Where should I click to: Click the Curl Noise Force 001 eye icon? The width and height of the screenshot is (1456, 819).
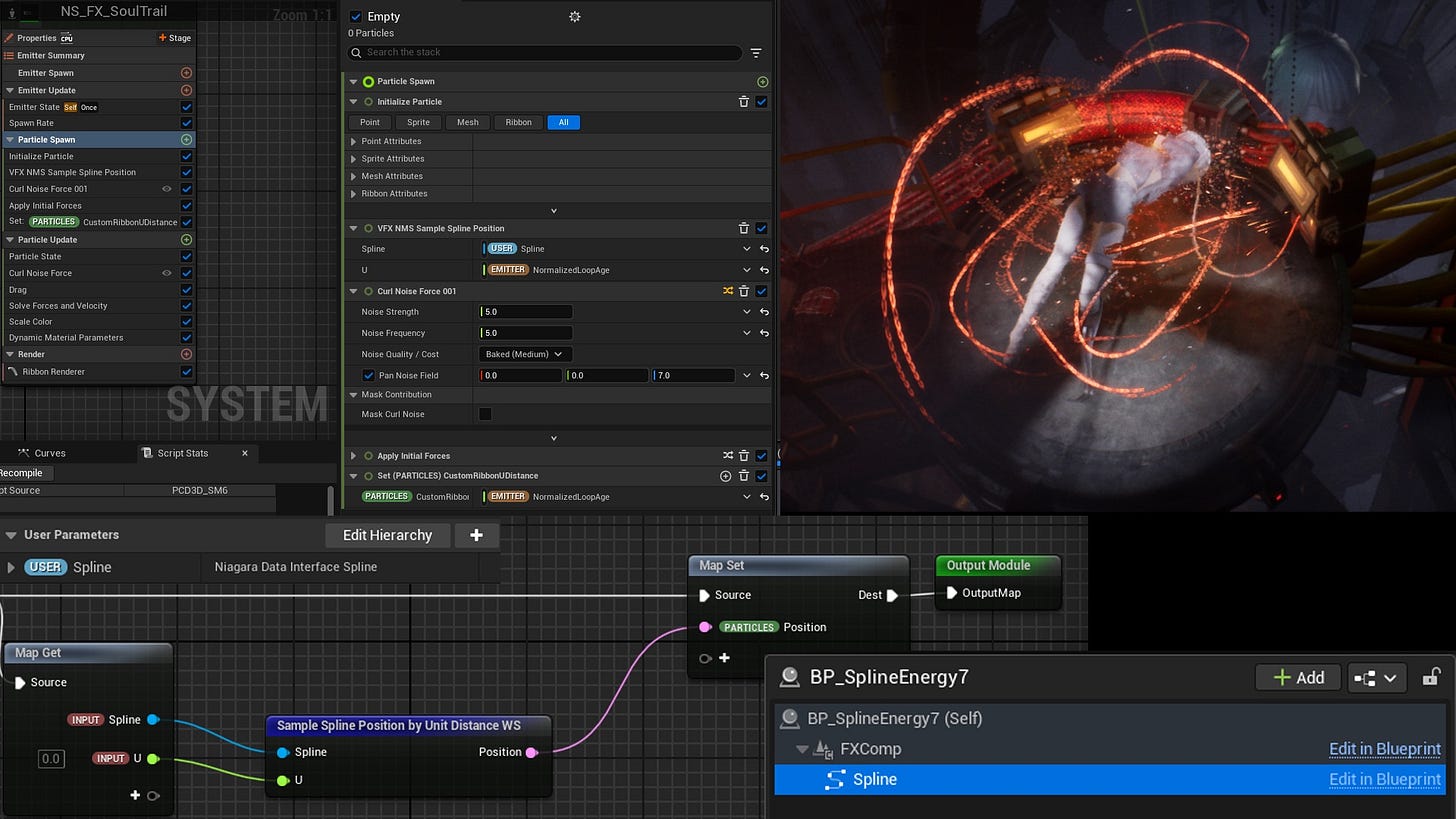[x=167, y=189]
